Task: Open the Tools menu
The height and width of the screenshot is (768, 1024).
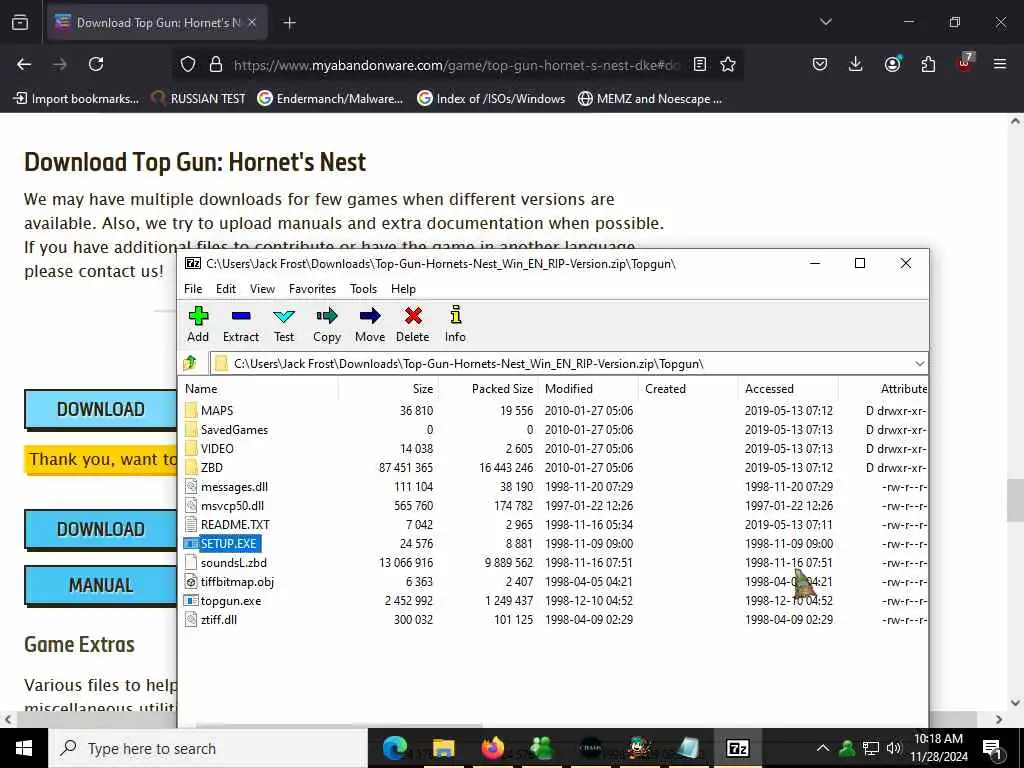Action: pos(363,289)
